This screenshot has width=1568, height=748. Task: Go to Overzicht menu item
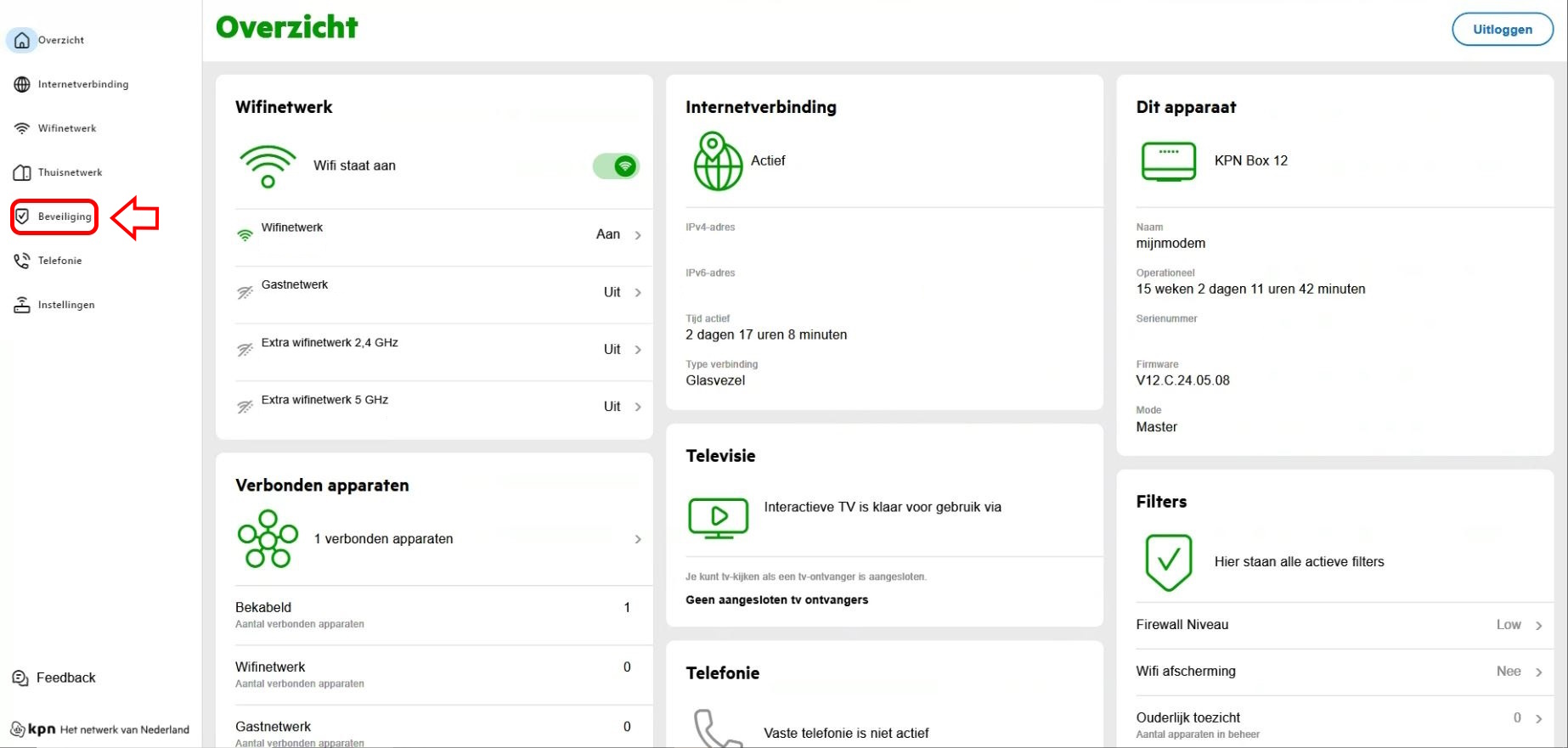60,40
